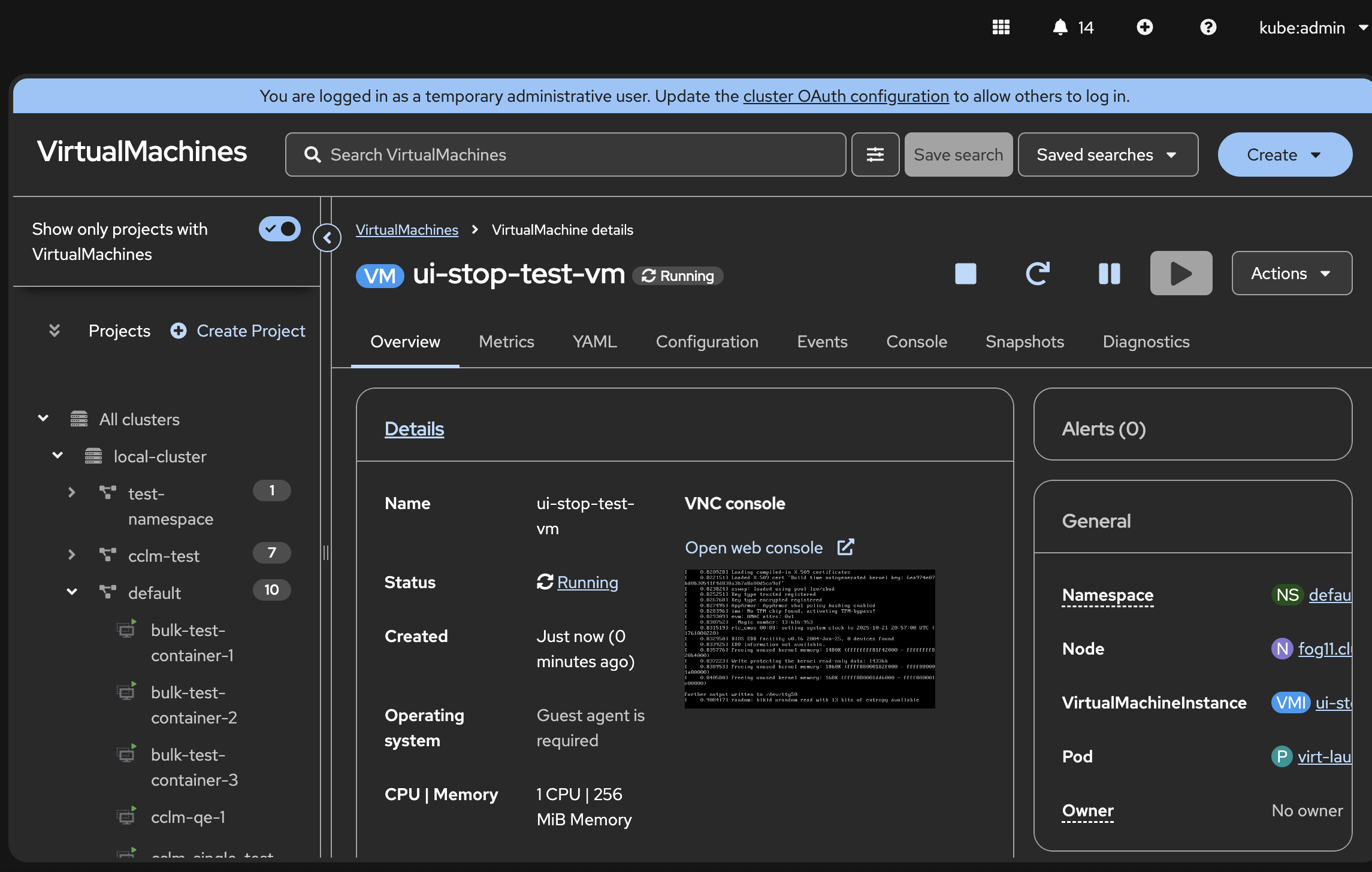
Task: Switch to the Snapshots tab
Action: click(1025, 341)
